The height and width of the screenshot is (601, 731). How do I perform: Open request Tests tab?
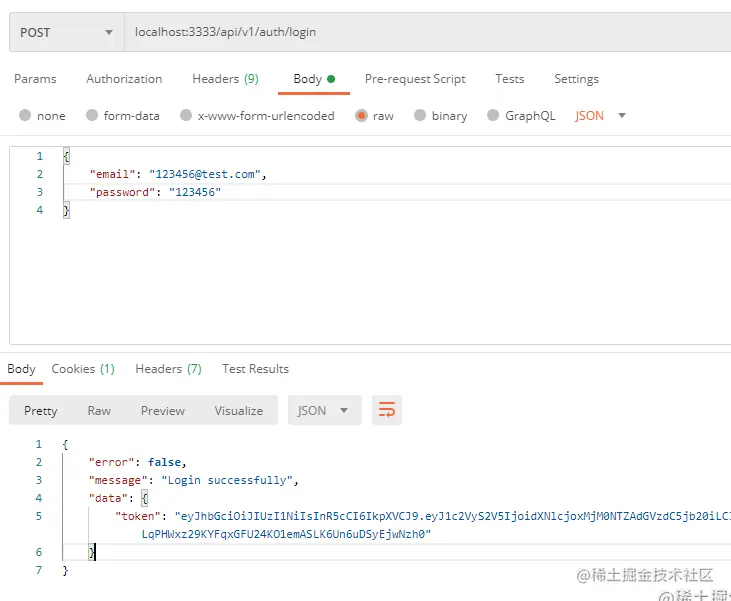(510, 79)
